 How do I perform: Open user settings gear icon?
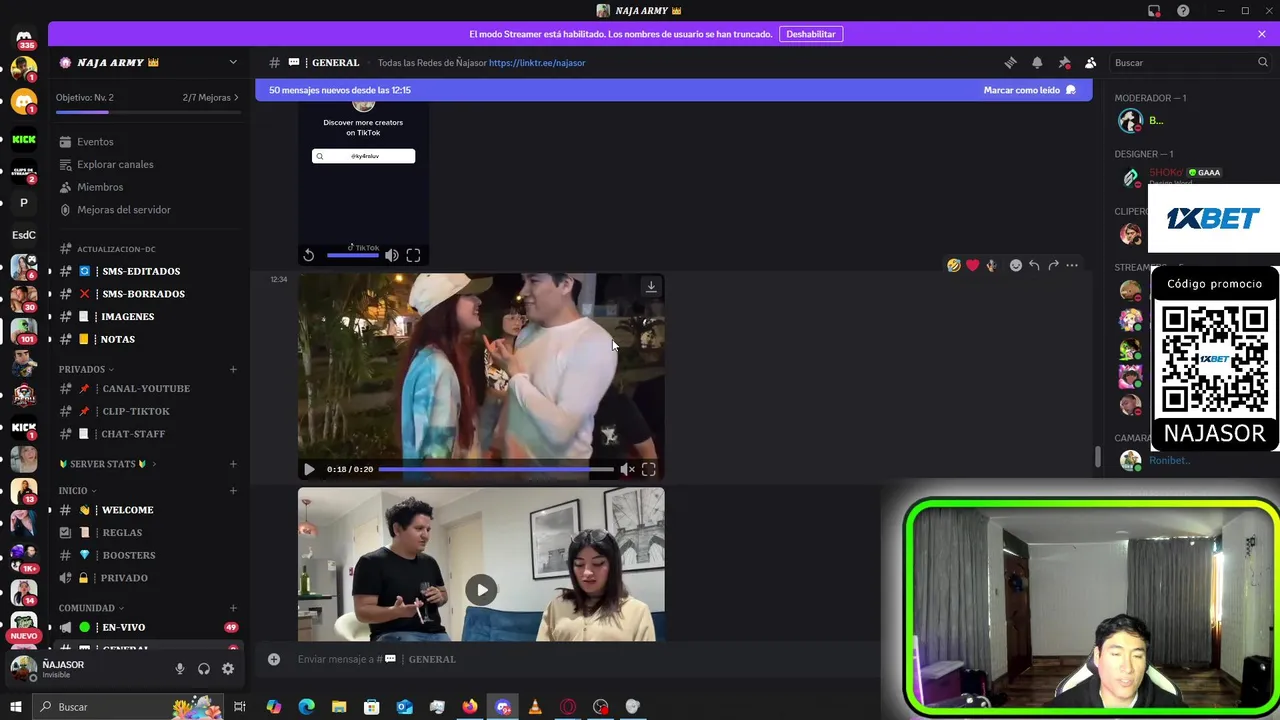click(228, 669)
